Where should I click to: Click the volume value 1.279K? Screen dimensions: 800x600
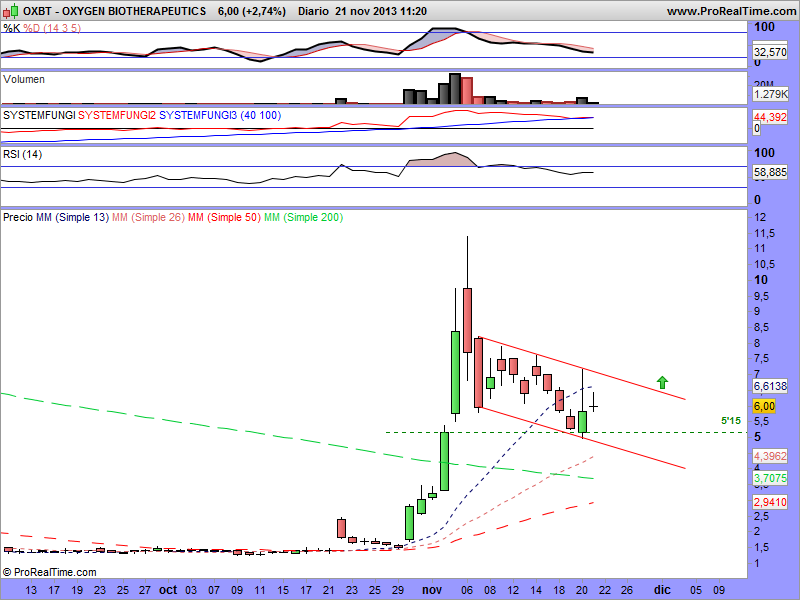(x=770, y=94)
